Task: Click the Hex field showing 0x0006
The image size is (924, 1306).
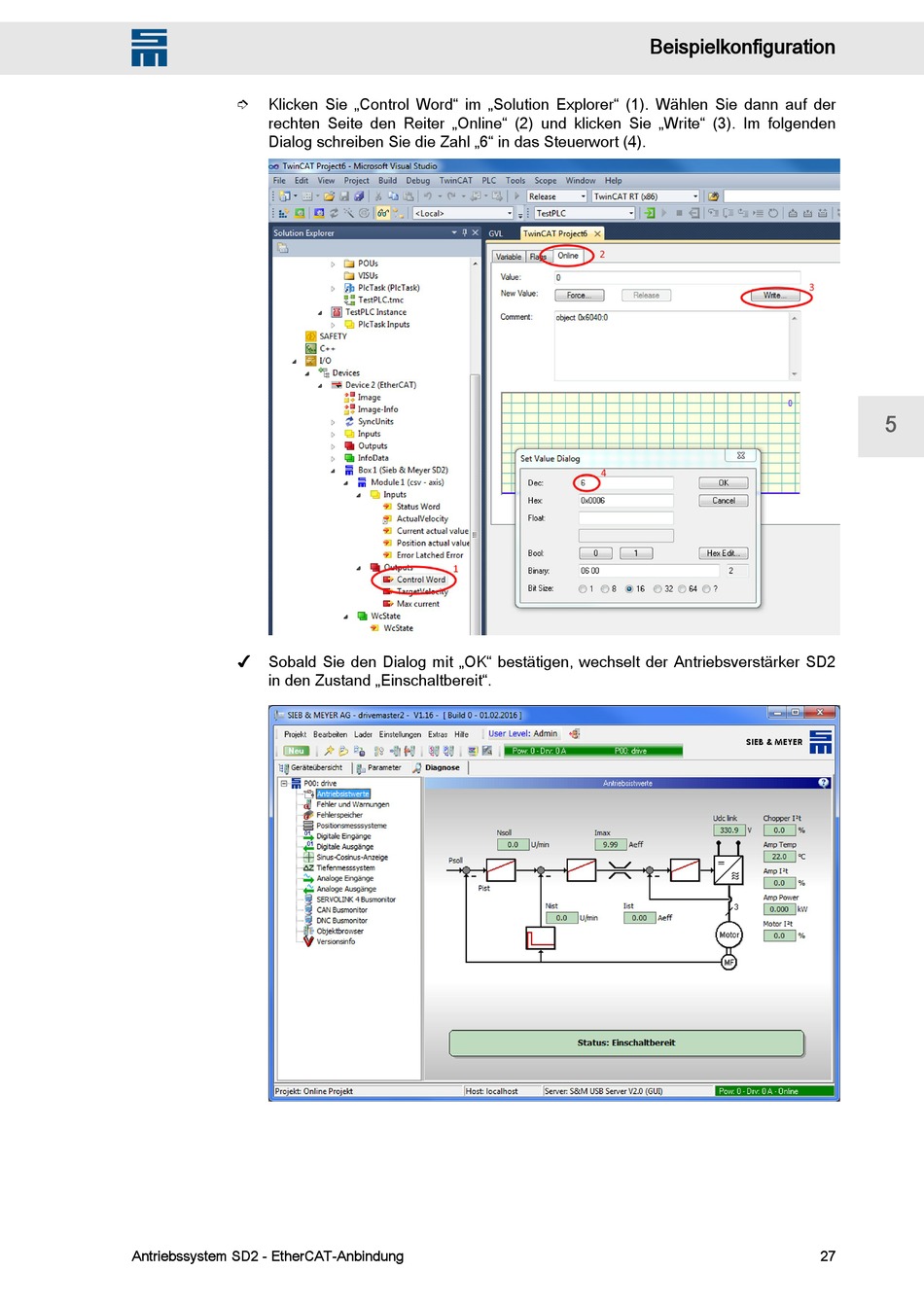Action: click(626, 501)
